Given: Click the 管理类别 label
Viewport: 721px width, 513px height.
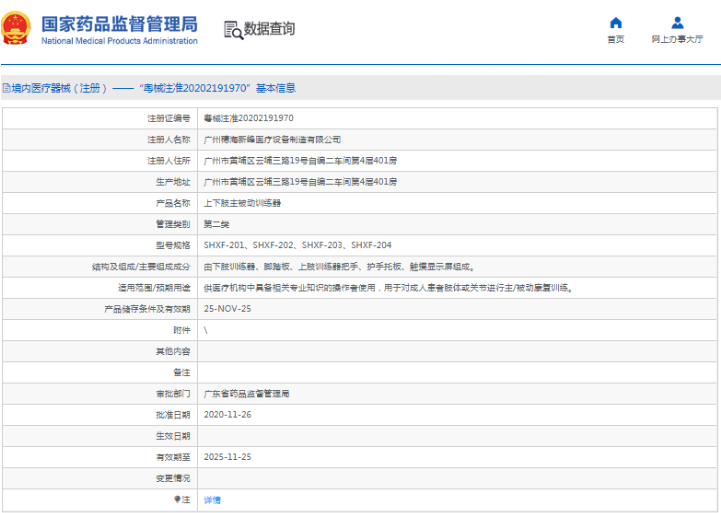Looking at the screenshot, I should (x=173, y=224).
